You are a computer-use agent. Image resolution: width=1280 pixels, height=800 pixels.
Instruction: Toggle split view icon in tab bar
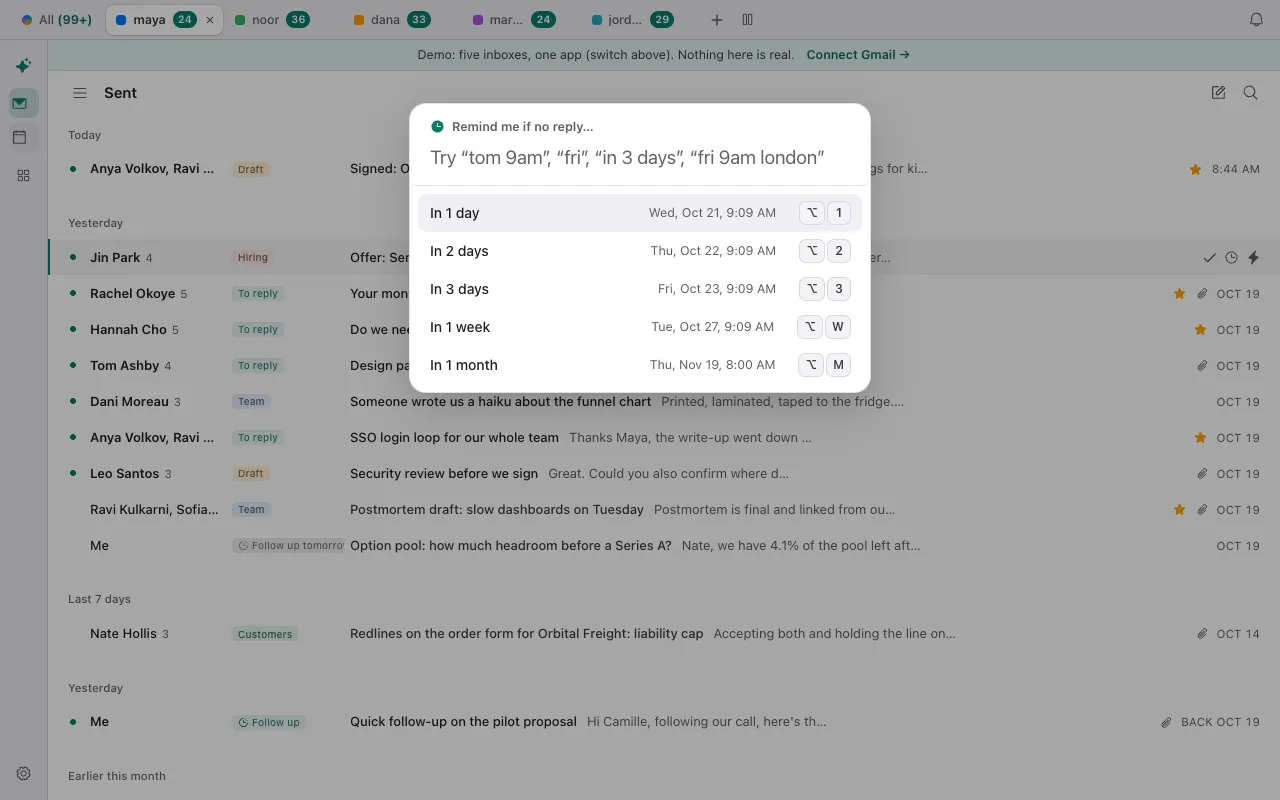click(747, 20)
